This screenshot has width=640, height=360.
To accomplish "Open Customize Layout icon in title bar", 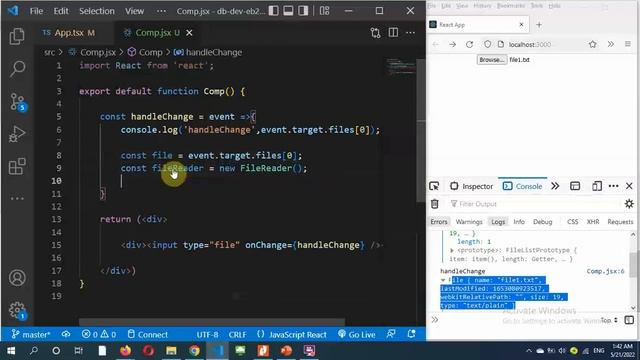I will [324, 11].
